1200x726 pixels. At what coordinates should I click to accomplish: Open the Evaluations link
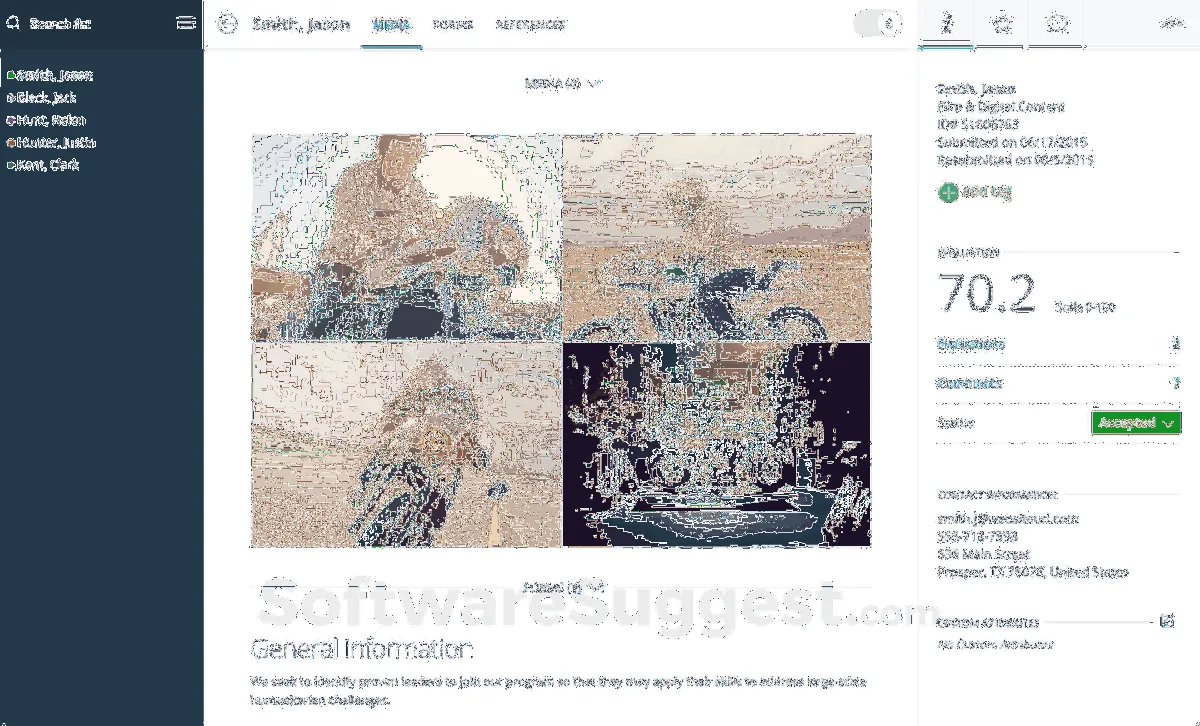click(x=971, y=344)
